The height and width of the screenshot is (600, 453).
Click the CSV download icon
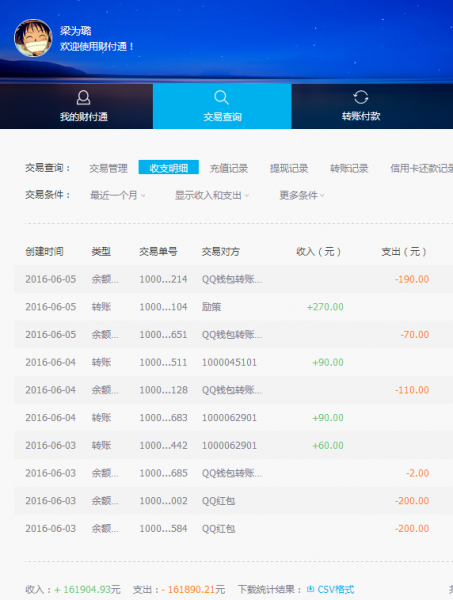[310, 589]
